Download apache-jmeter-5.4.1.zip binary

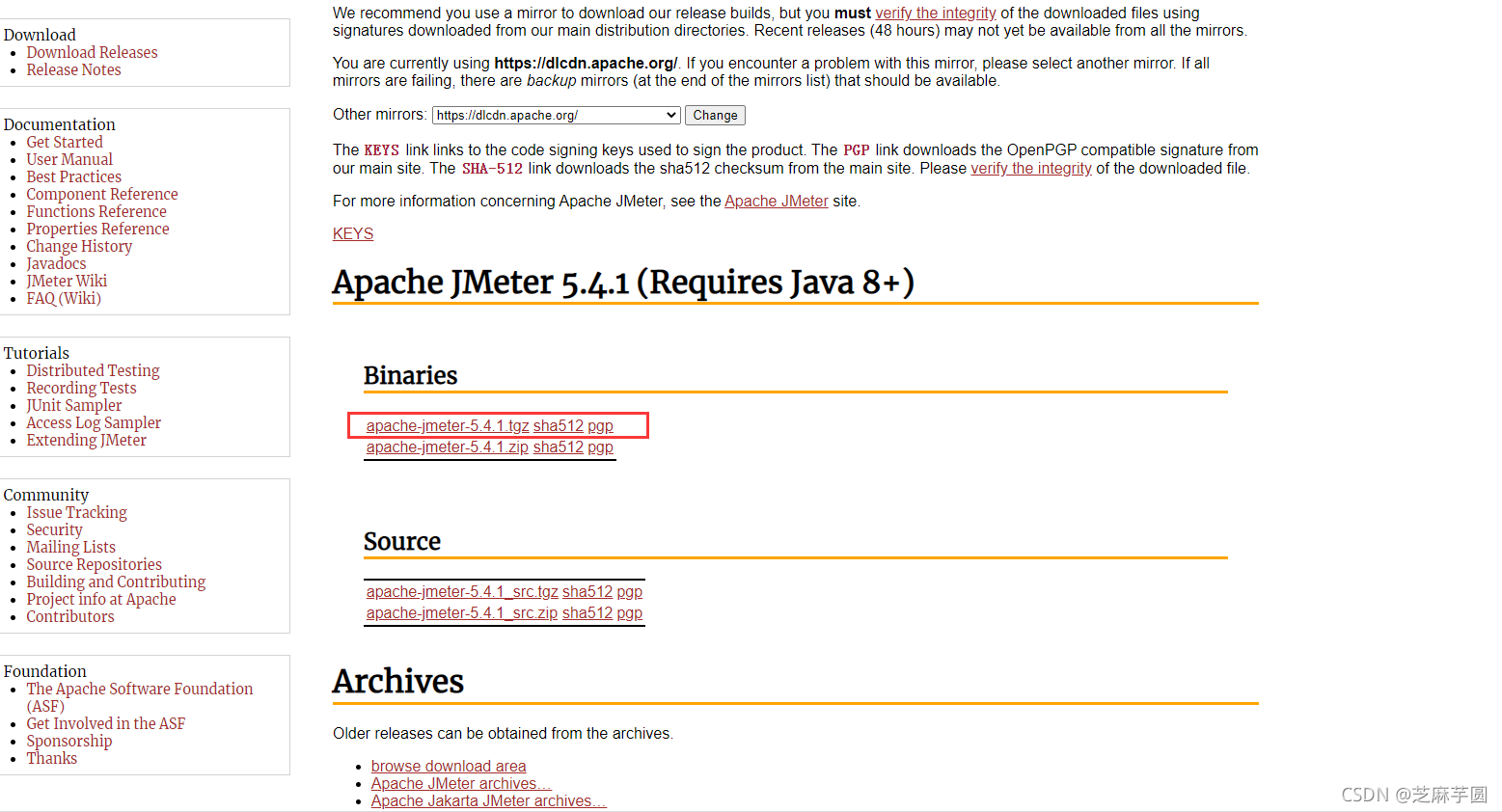tap(448, 447)
